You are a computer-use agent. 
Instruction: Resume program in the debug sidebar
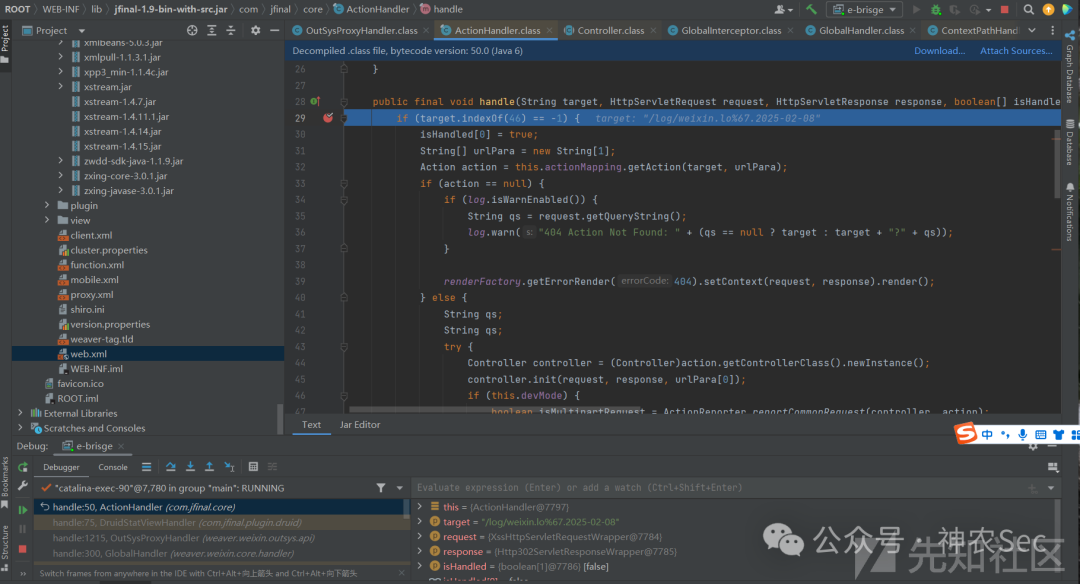[x=23, y=509]
